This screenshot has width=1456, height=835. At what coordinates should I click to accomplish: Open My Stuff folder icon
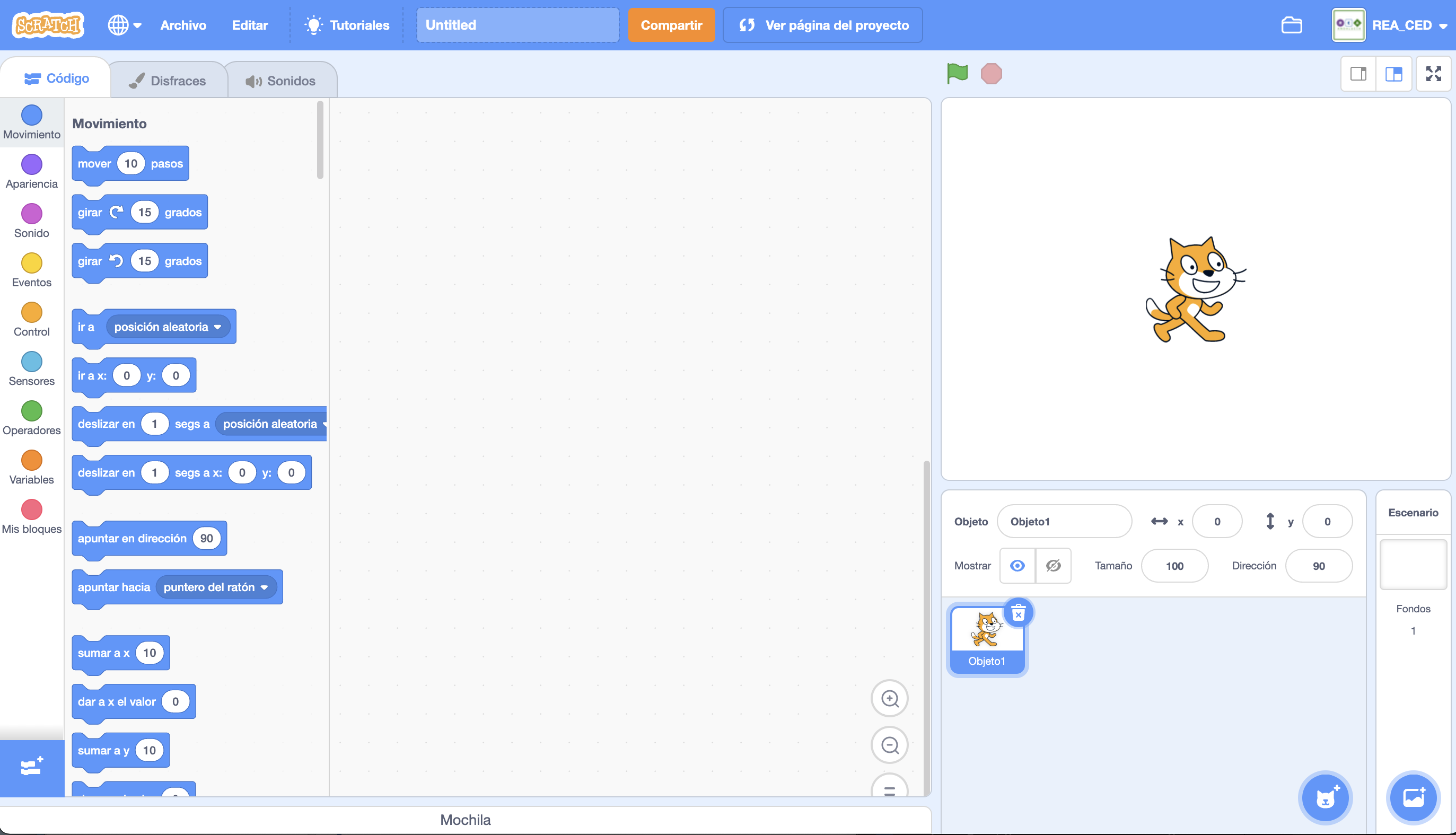click(1292, 25)
